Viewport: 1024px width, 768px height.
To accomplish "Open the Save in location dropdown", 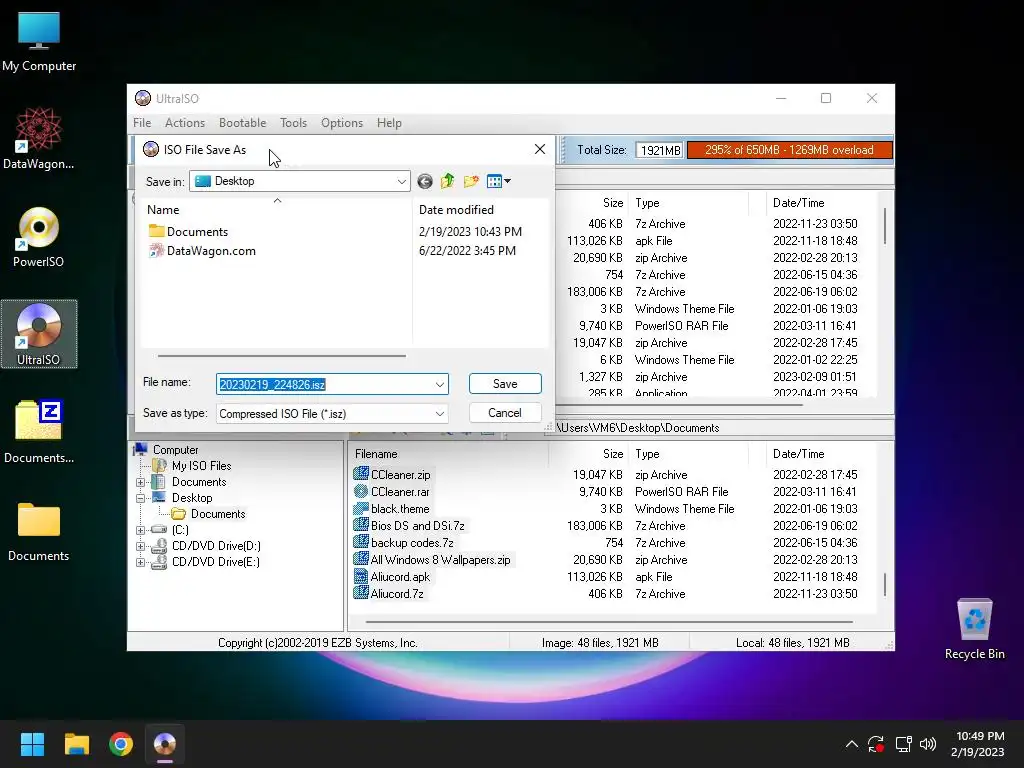I will coord(401,182).
